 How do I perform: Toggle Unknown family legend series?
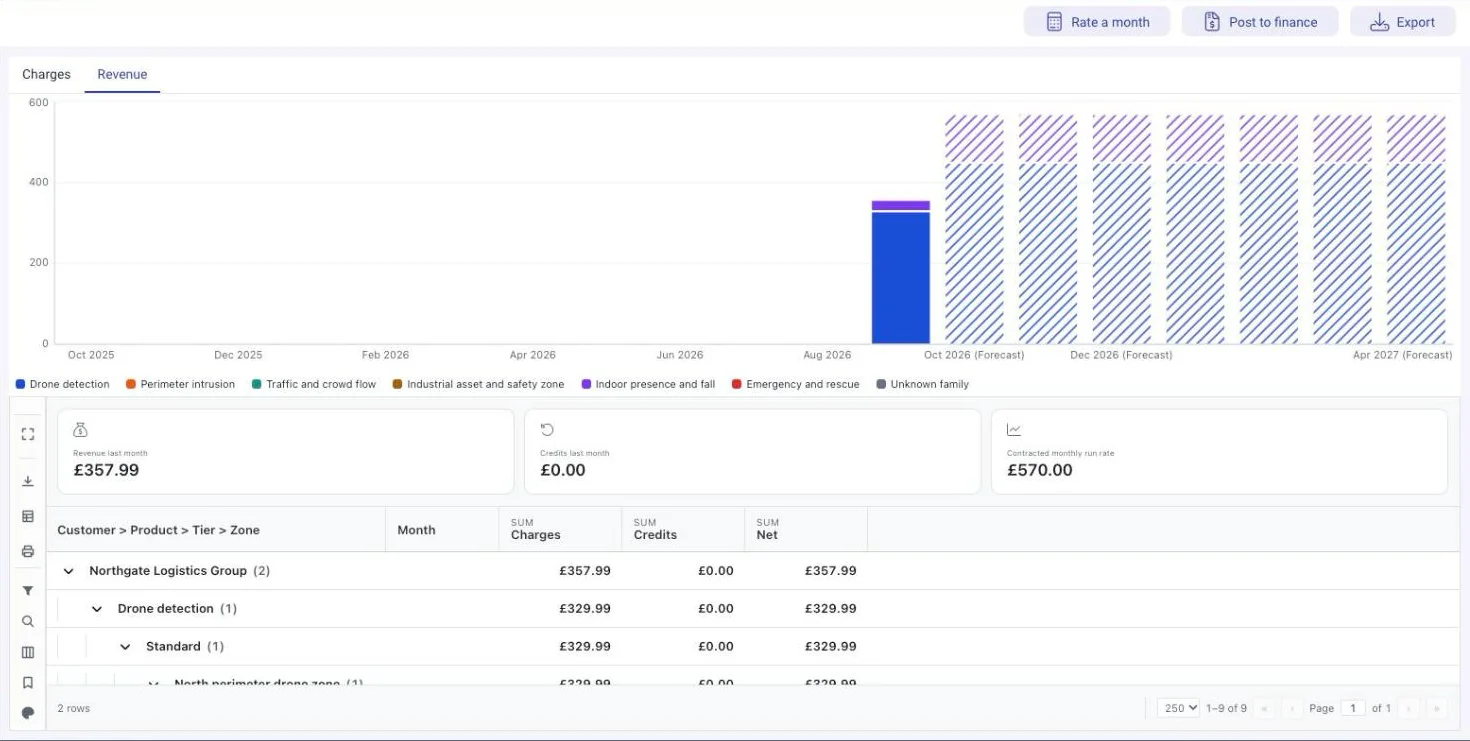coord(922,384)
